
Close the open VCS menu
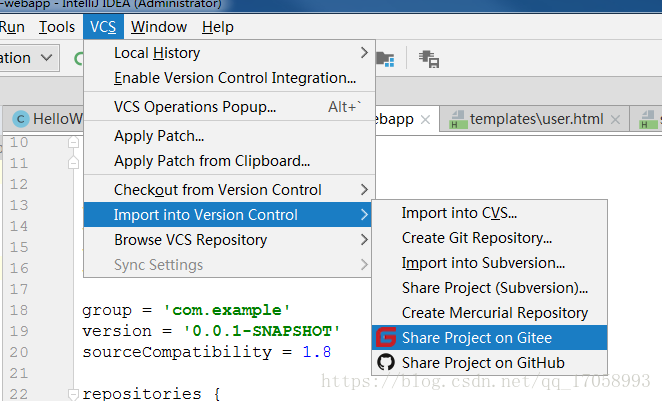[x=103, y=27]
